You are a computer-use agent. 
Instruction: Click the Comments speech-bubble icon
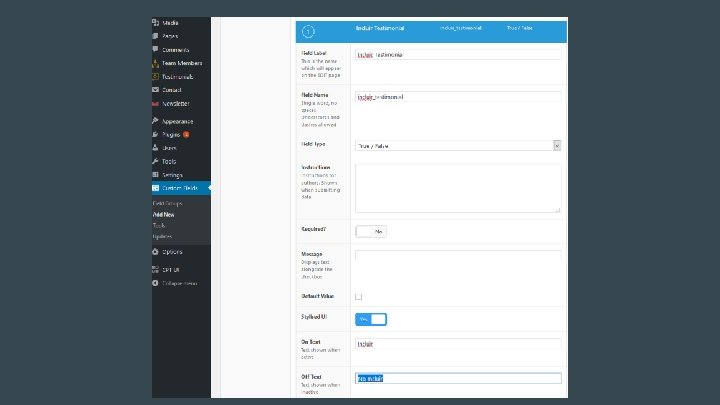[x=156, y=49]
